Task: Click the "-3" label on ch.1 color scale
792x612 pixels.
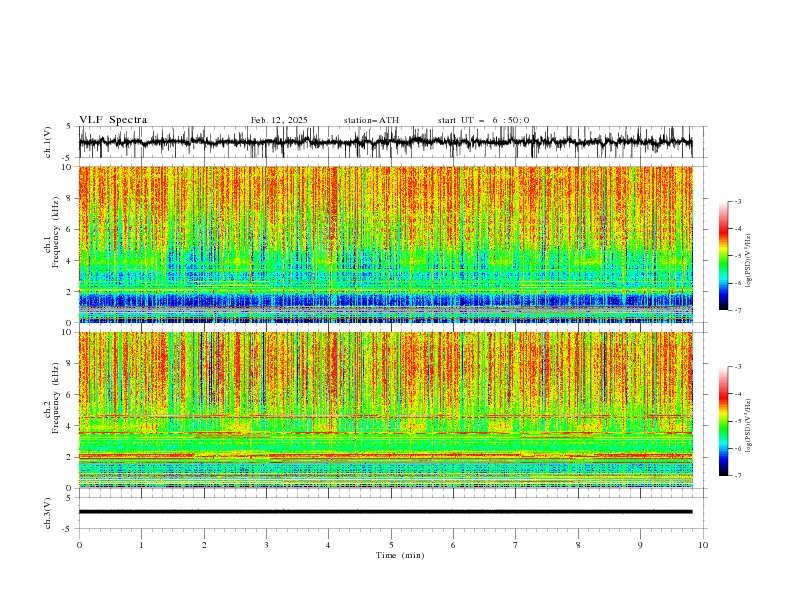Action: coord(738,201)
